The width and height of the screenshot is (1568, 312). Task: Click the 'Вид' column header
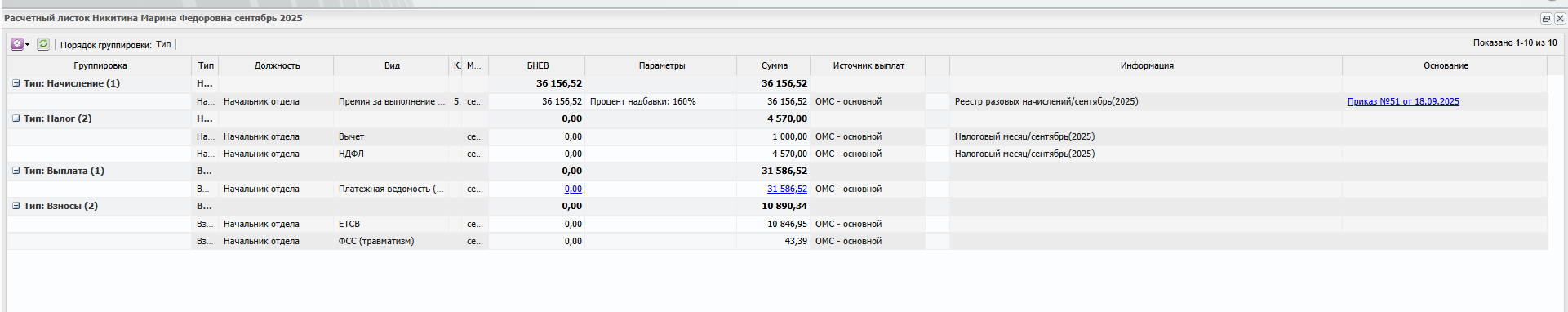pos(392,65)
